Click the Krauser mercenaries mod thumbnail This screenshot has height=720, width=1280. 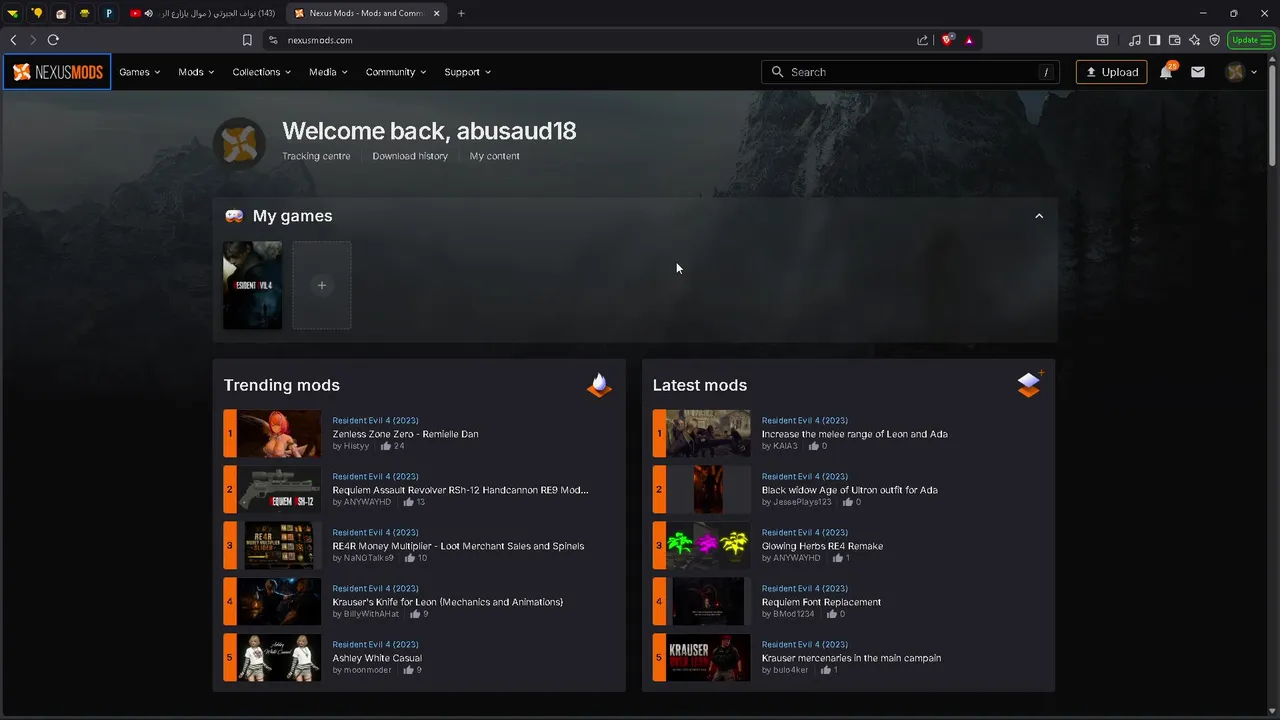click(708, 658)
